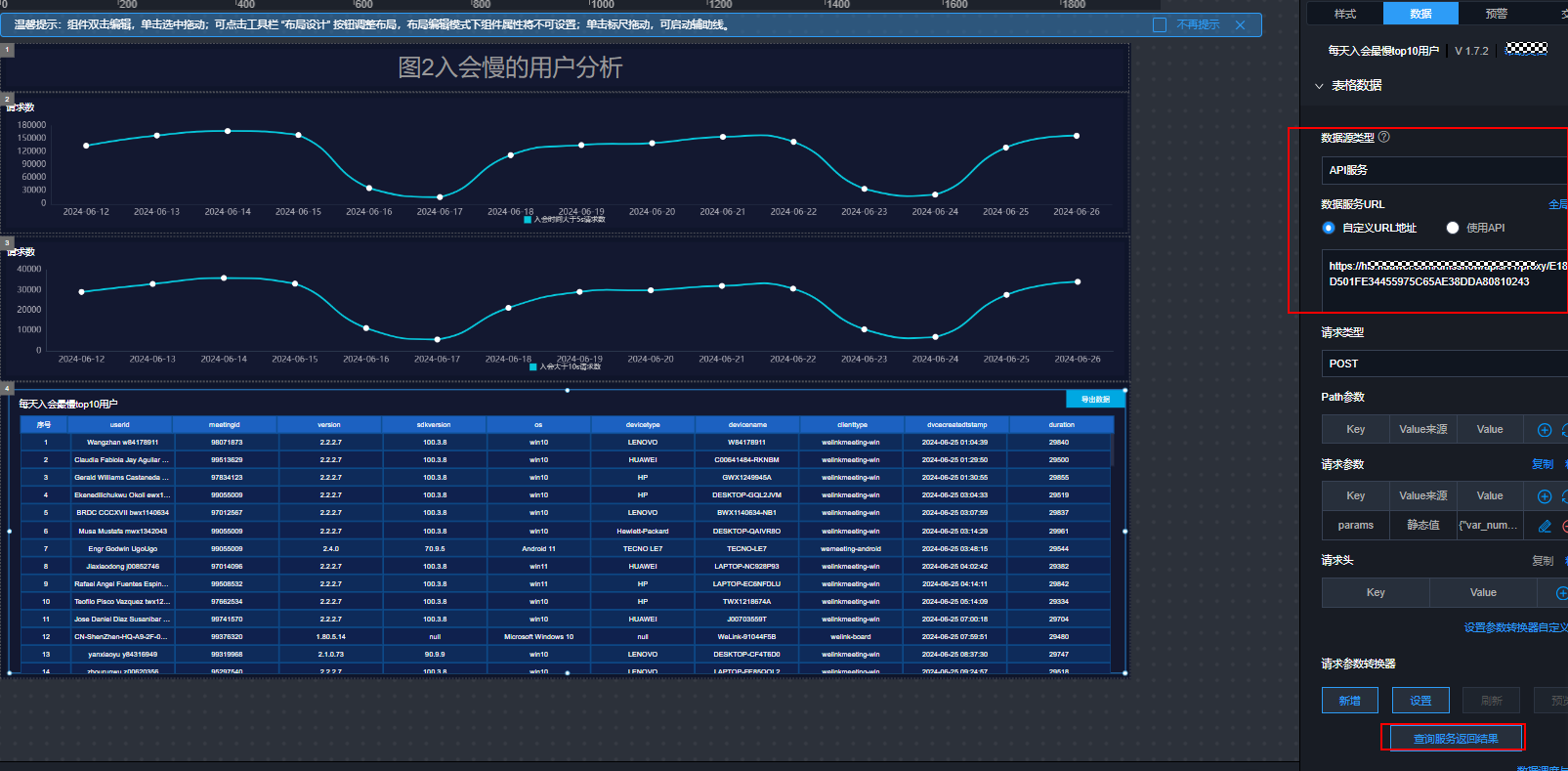This screenshot has height=771, width=1568.
Task: Select the 自定义URL地址 radio button
Action: tap(1329, 228)
